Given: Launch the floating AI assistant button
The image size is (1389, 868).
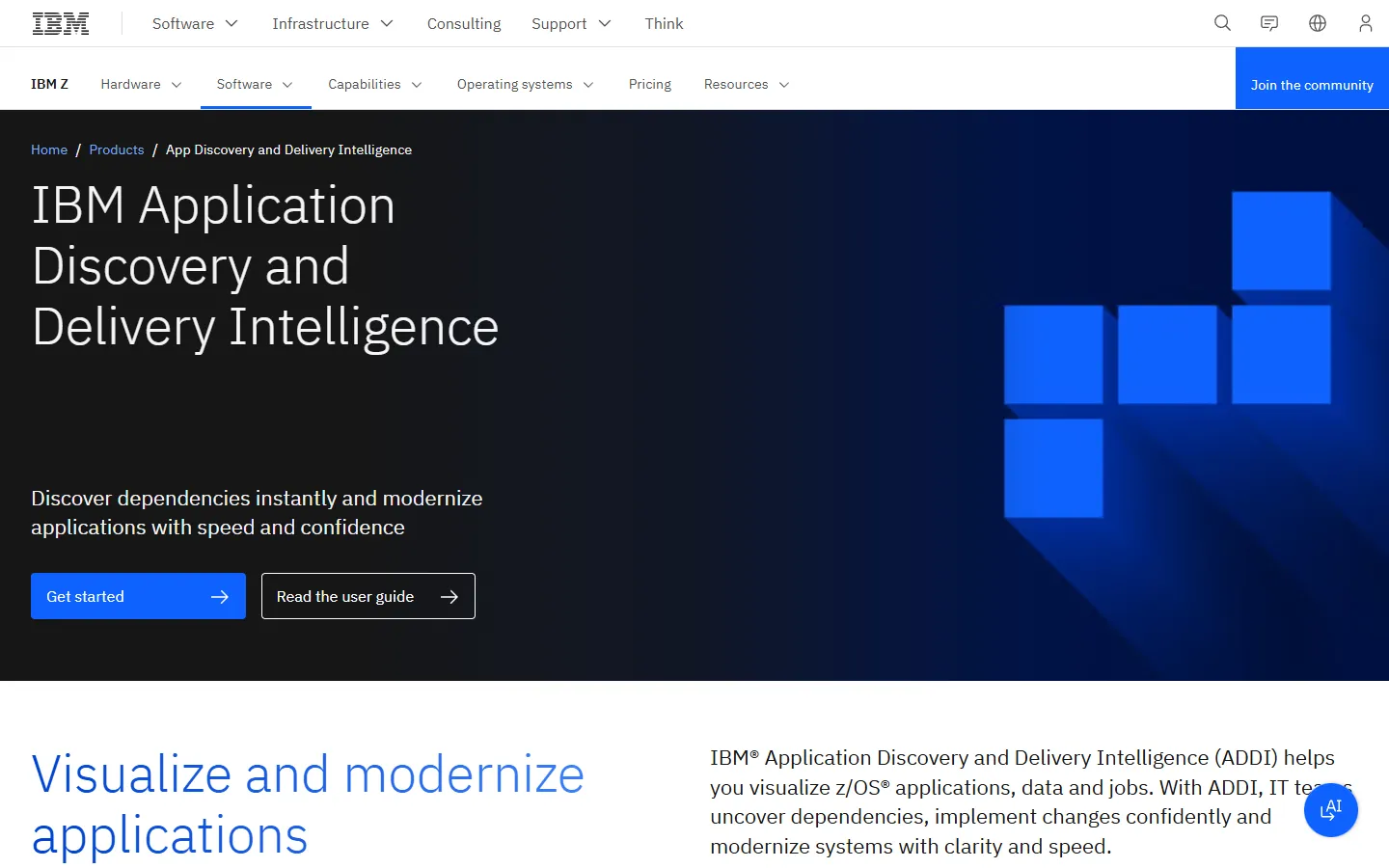Looking at the screenshot, I should coord(1331,810).
